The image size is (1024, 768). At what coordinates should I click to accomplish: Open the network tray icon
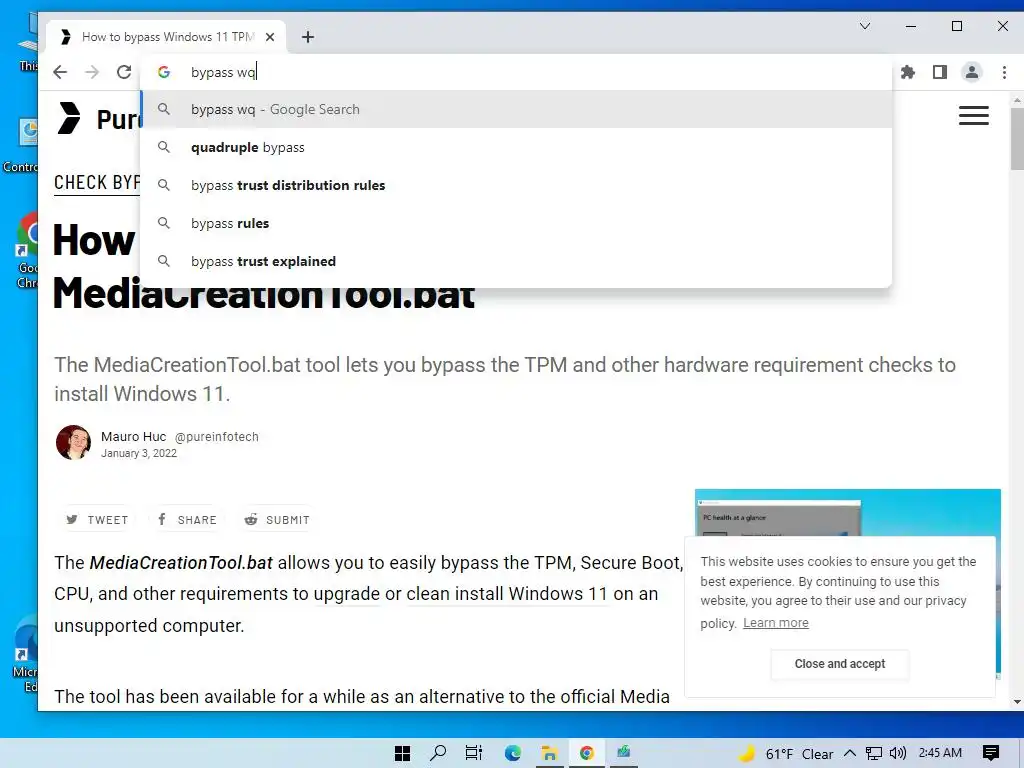coord(873,754)
